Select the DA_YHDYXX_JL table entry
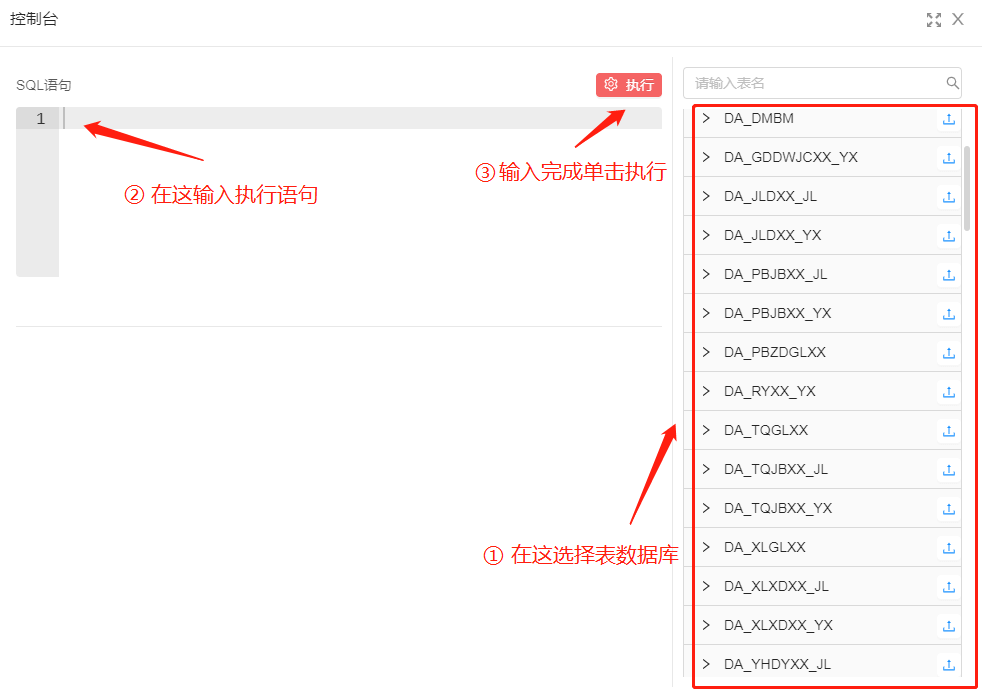The height and width of the screenshot is (695, 982). [777, 664]
